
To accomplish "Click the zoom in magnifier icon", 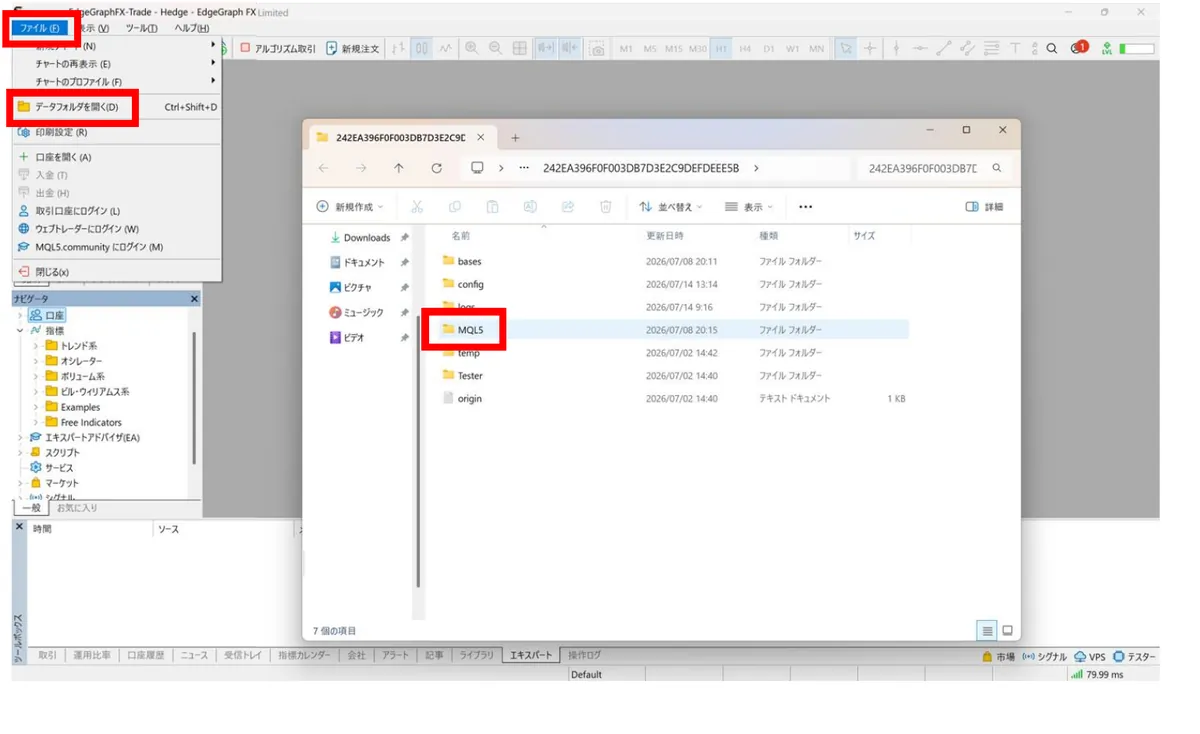I will (x=471, y=48).
